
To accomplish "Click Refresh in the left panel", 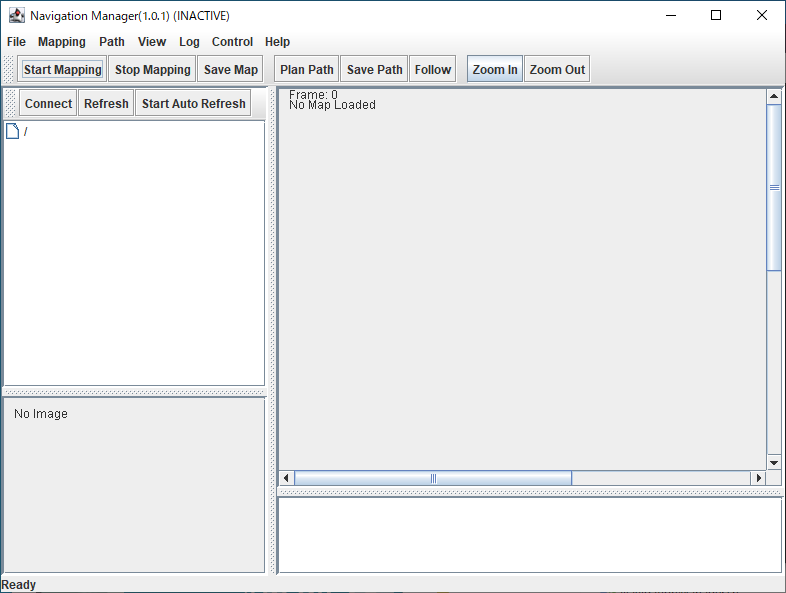I will [106, 104].
